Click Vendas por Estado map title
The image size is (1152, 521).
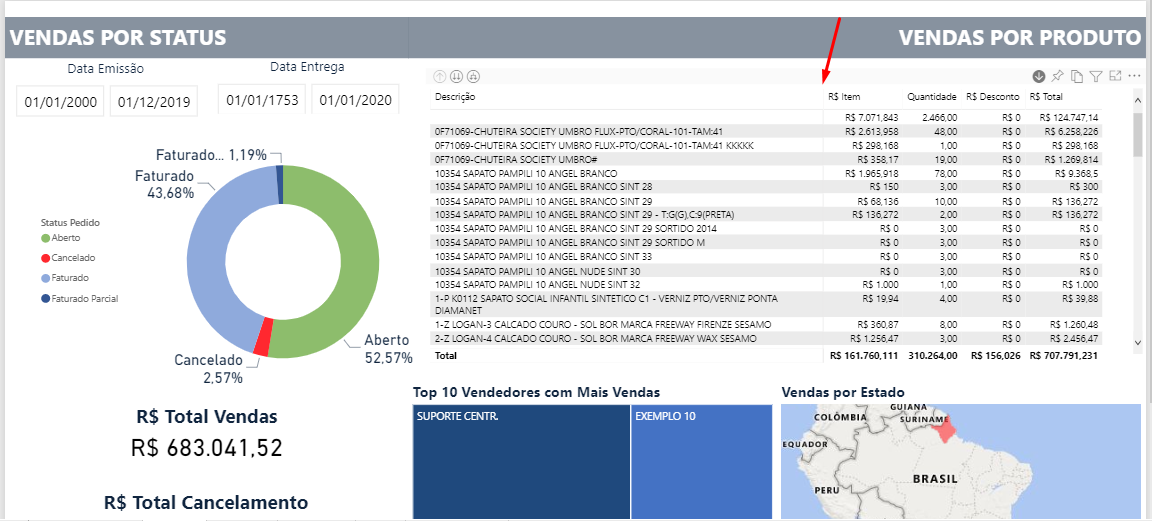pos(843,392)
